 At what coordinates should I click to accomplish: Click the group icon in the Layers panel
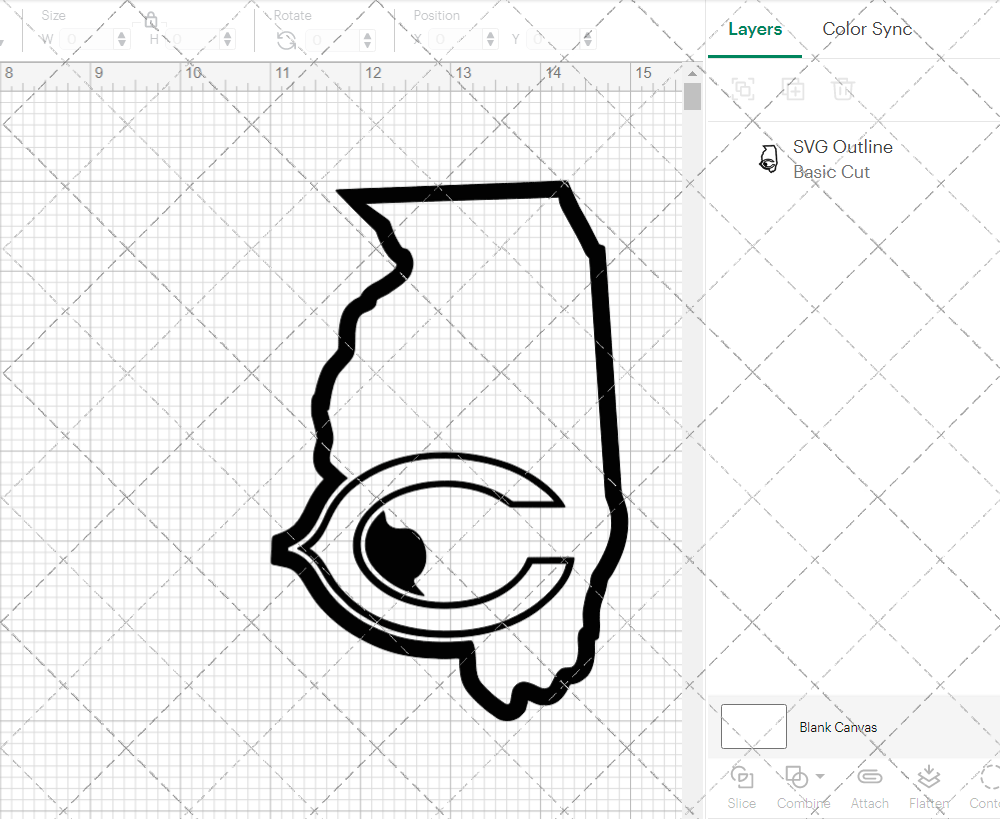742,90
